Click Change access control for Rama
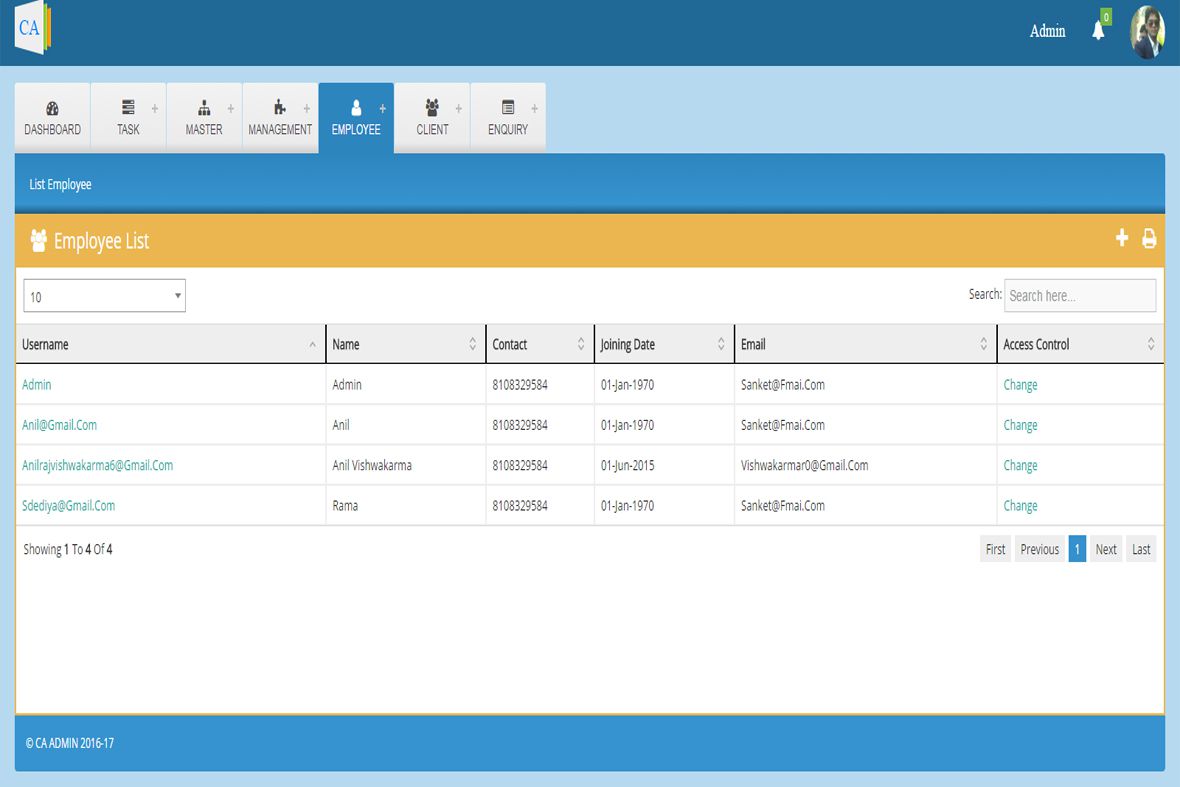Screen dimensions: 1180x787 coord(1020,506)
